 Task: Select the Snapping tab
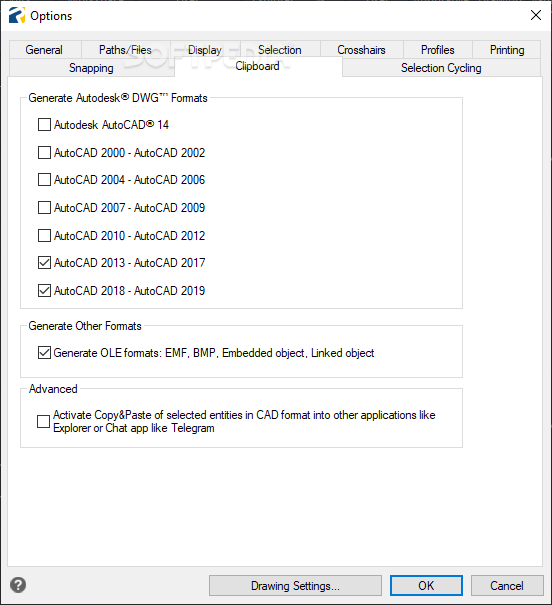pyautogui.click(x=91, y=68)
